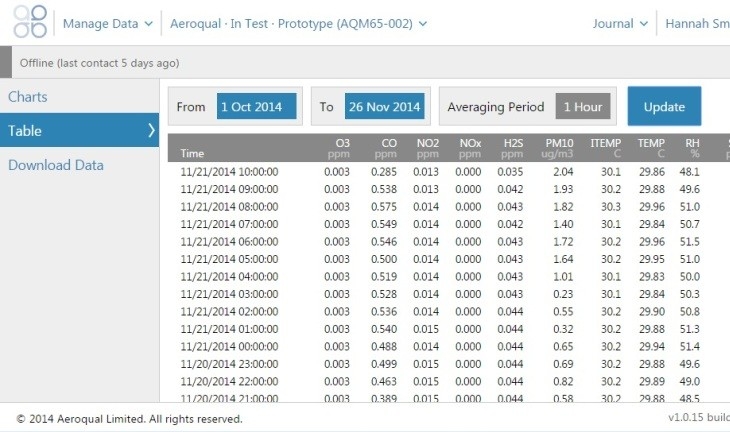Switch to the Charts view

pyautogui.click(x=28, y=97)
